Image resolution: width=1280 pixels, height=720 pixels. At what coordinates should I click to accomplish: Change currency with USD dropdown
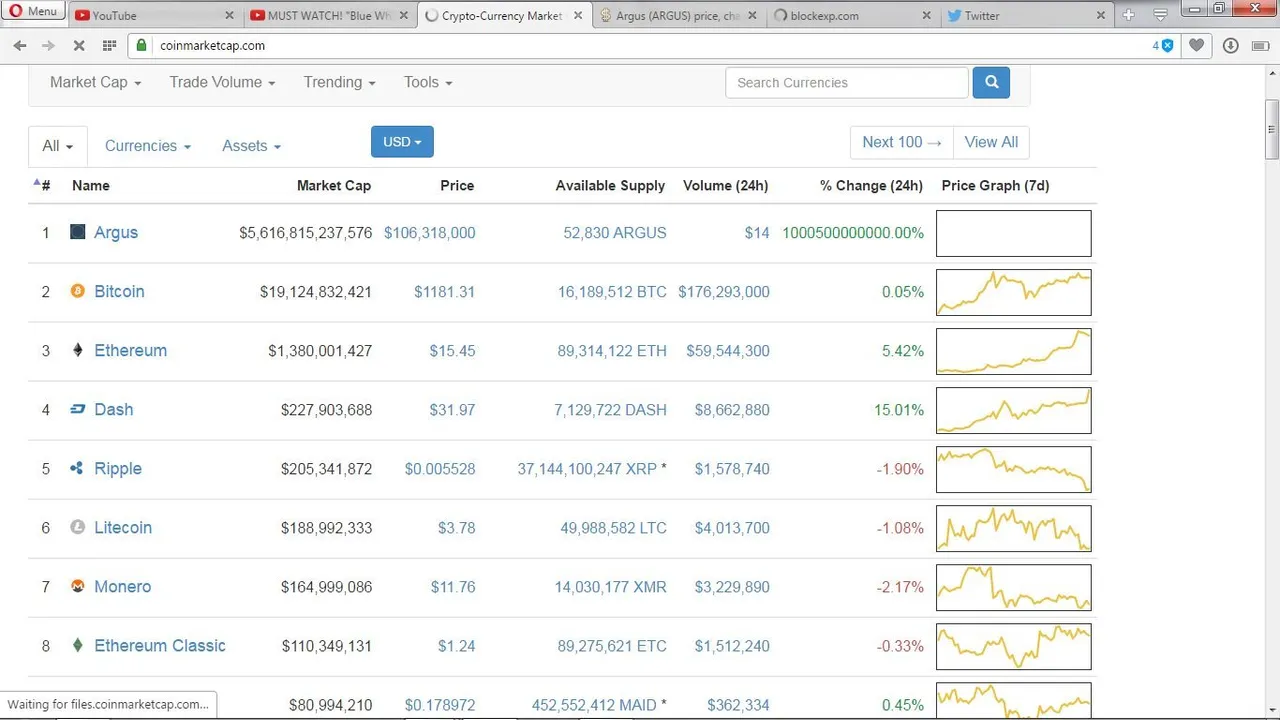click(x=402, y=142)
